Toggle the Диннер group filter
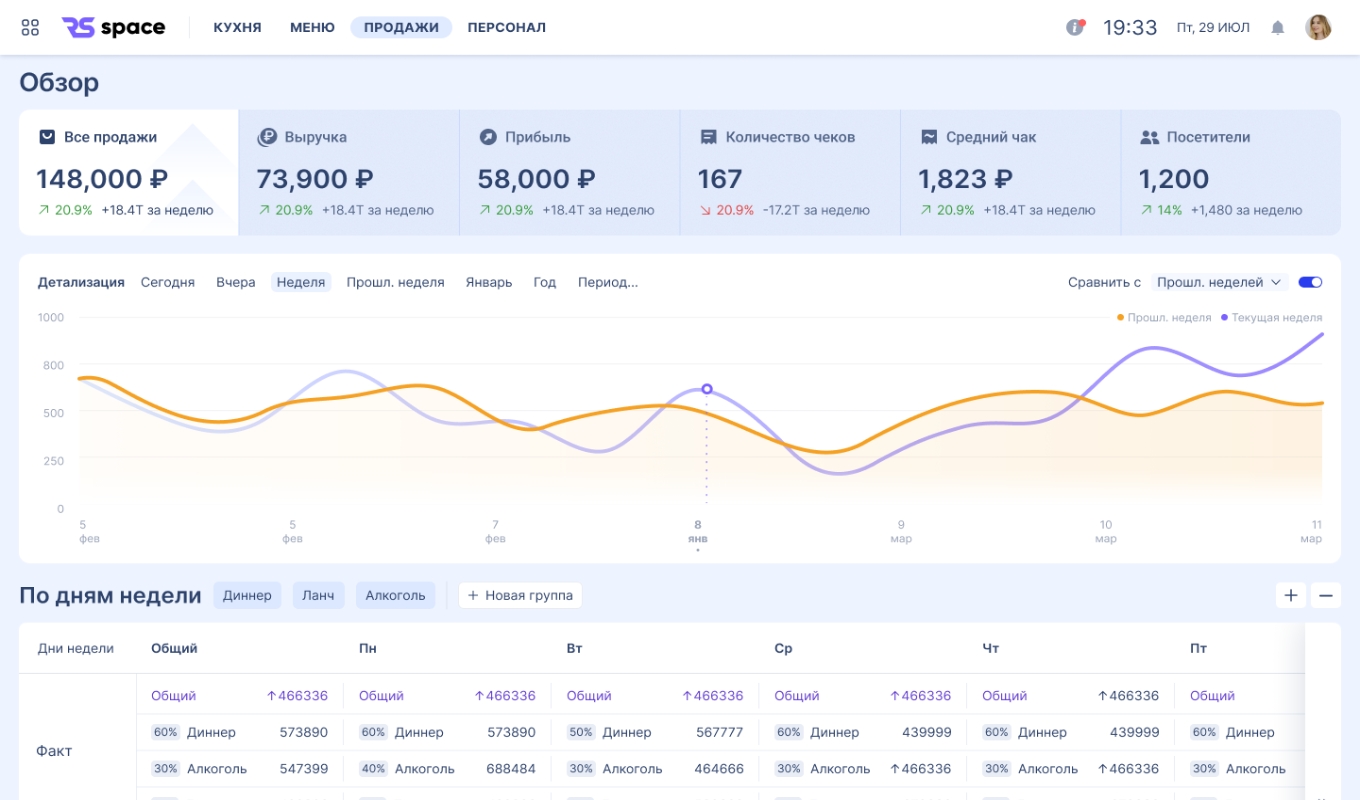The image size is (1360, 800). pyautogui.click(x=247, y=595)
